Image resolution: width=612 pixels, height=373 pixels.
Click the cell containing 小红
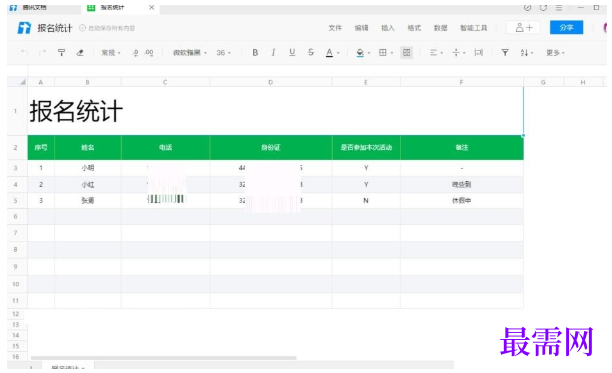point(88,184)
